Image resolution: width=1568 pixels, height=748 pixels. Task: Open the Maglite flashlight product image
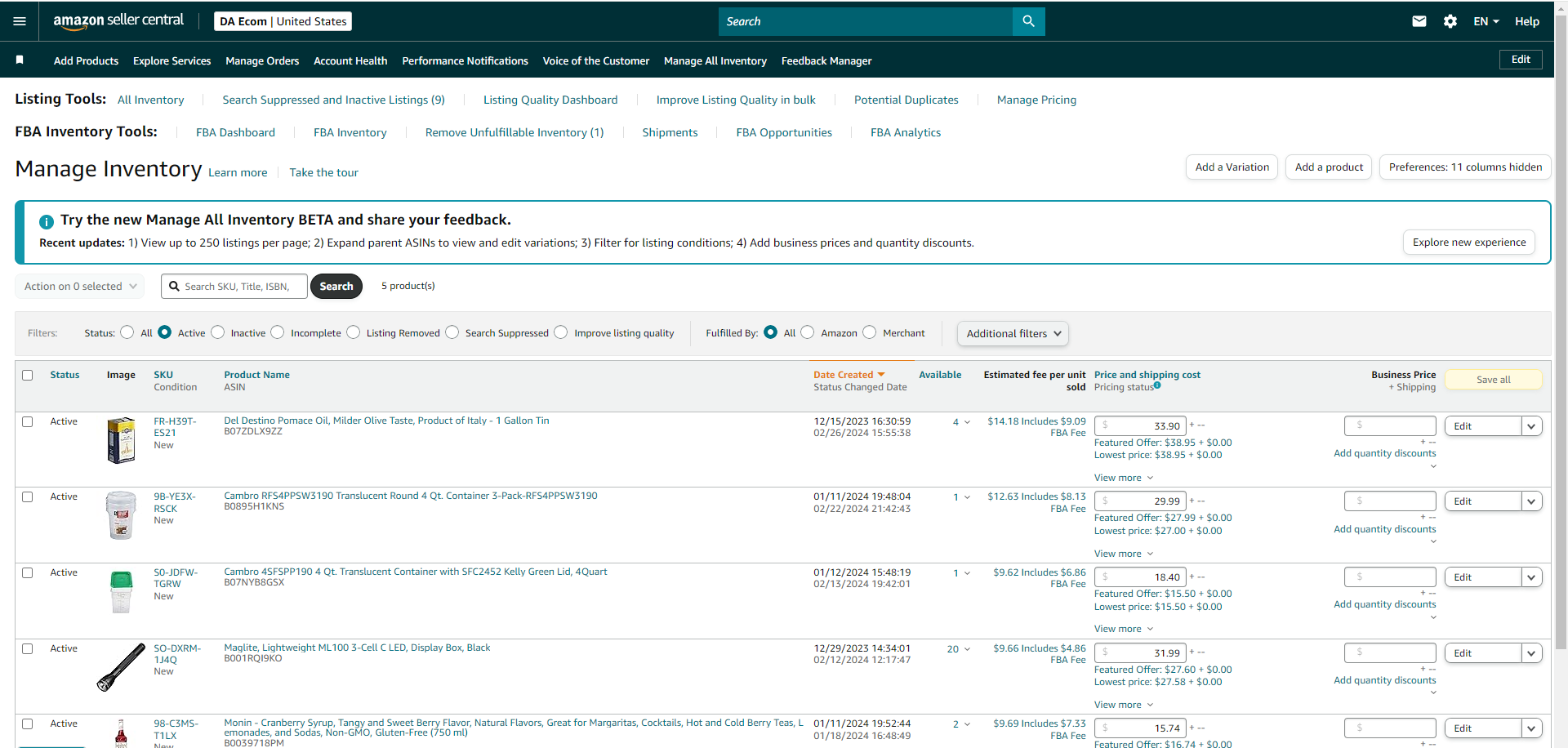tap(121, 666)
